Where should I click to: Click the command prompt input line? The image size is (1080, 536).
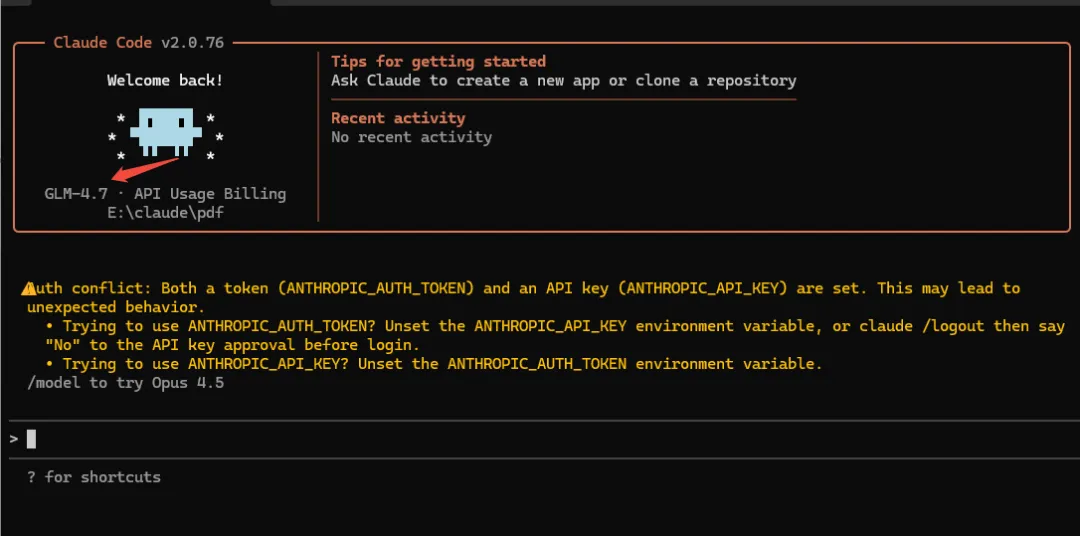pyautogui.click(x=544, y=439)
